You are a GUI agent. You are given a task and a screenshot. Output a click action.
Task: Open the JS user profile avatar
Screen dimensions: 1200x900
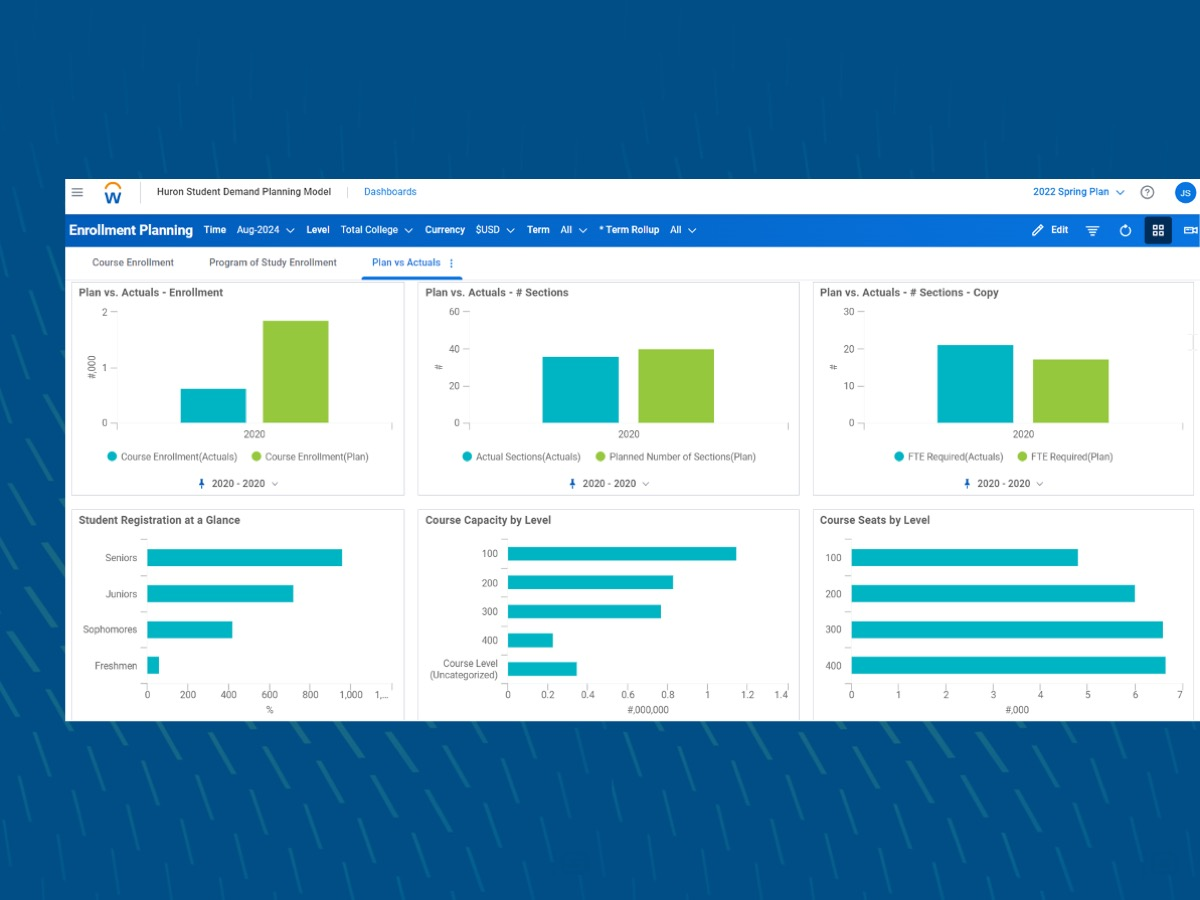tap(1184, 192)
